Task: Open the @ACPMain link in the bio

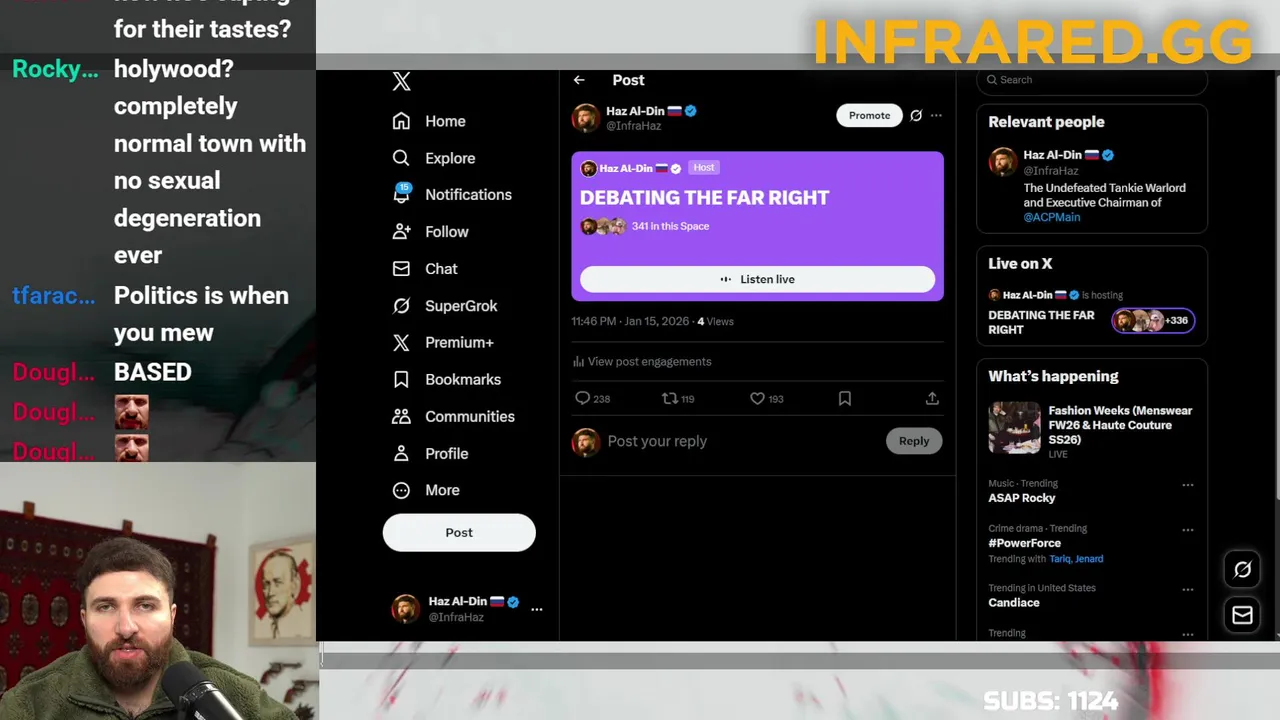Action: pos(1051,217)
